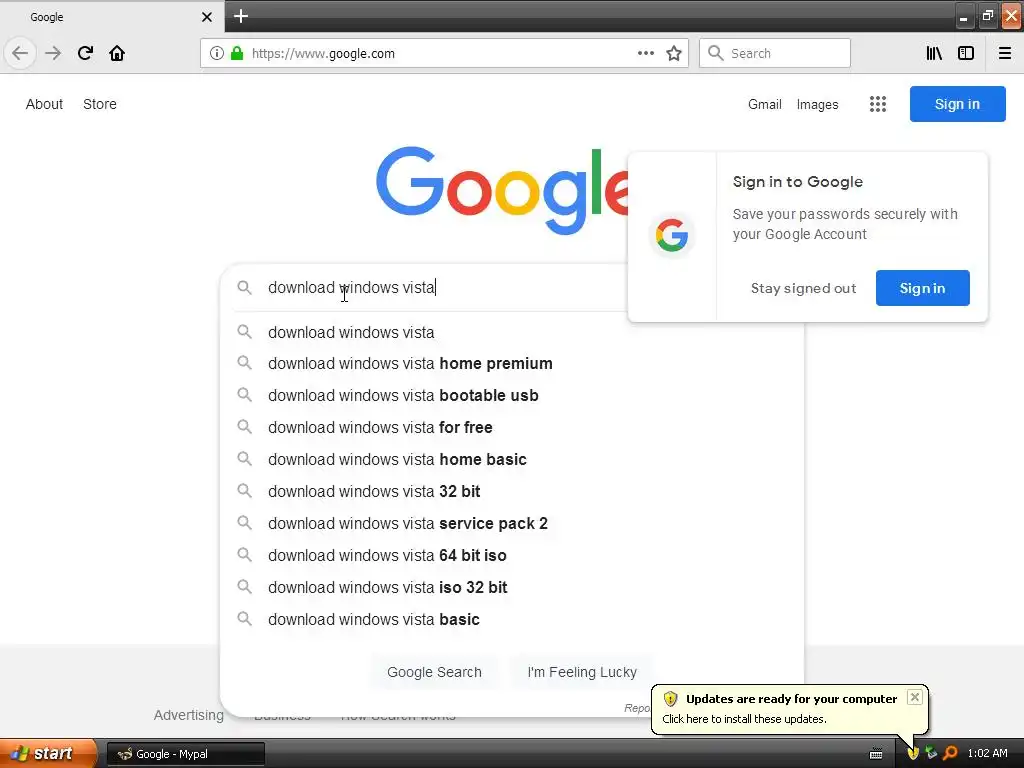Open the orange magnifier tray icon

click(x=950, y=753)
